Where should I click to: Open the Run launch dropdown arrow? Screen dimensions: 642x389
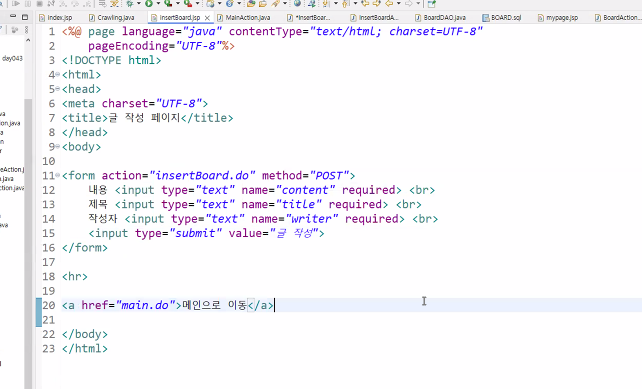158,4
